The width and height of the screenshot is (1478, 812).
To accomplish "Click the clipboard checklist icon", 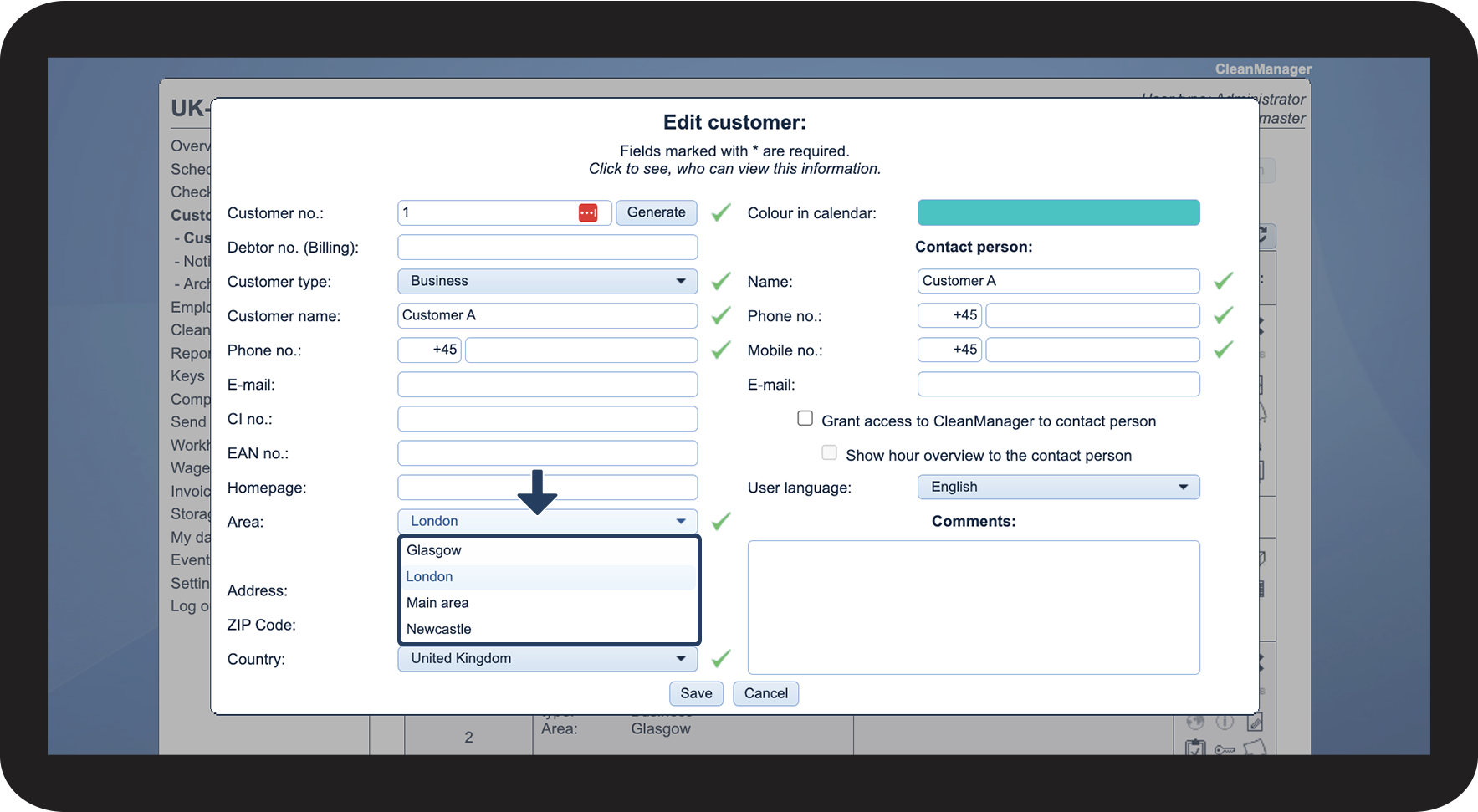I will pos(1195,748).
